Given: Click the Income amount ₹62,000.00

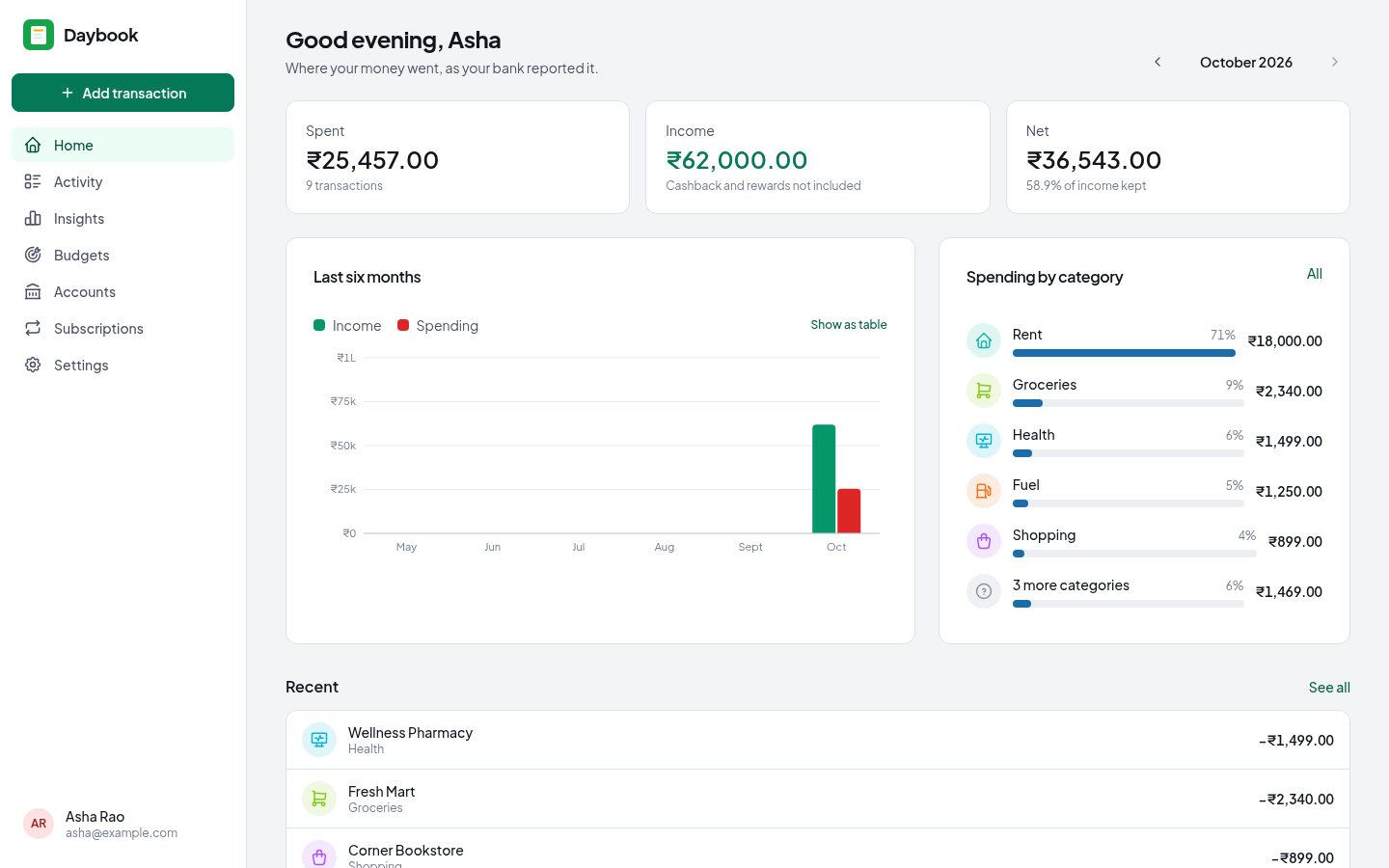Looking at the screenshot, I should pyautogui.click(x=737, y=160).
